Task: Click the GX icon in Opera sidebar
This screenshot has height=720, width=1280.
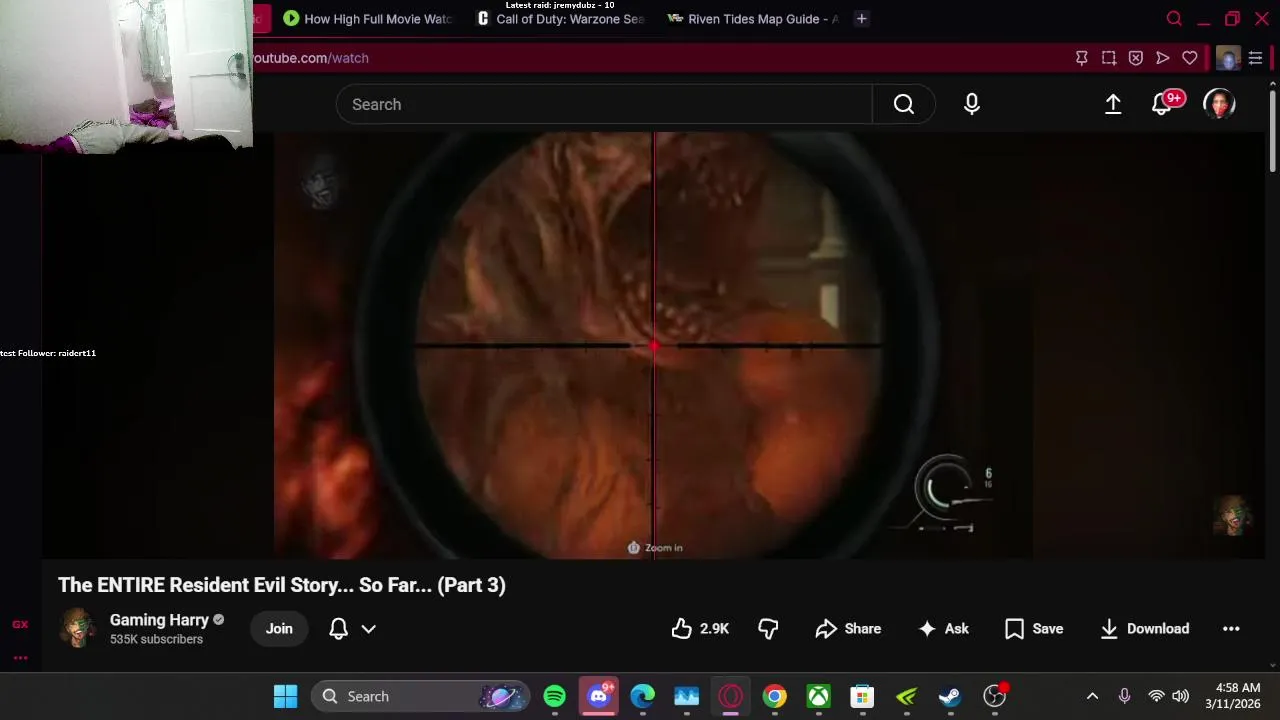Action: pyautogui.click(x=20, y=625)
